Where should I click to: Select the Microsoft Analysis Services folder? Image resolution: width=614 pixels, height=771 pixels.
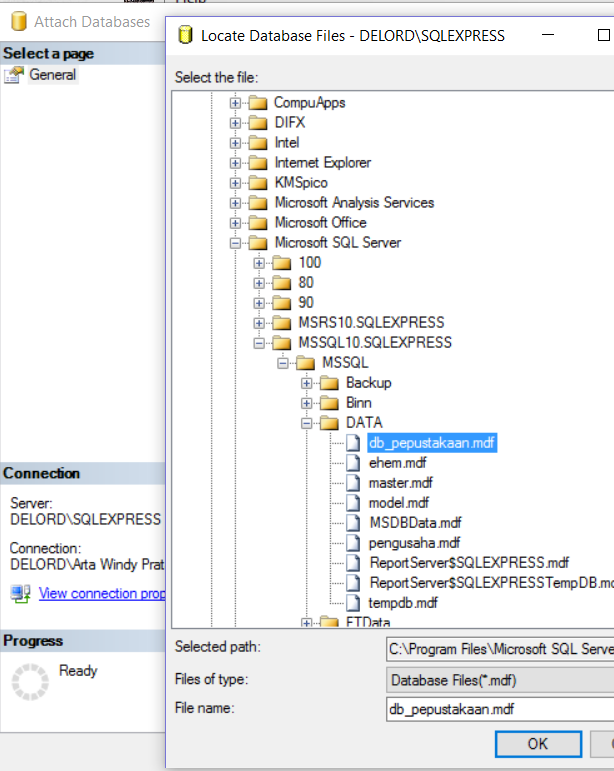[x=354, y=203]
